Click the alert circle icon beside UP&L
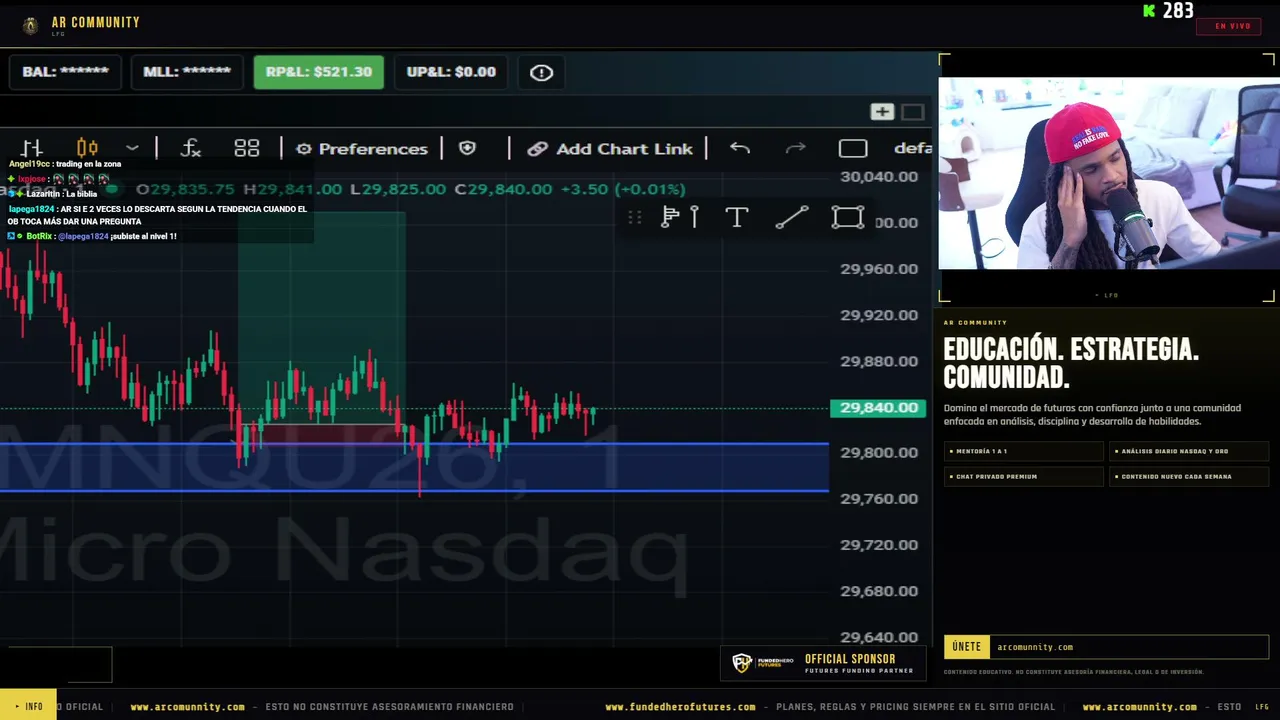Viewport: 1280px width, 720px height. 541,72
